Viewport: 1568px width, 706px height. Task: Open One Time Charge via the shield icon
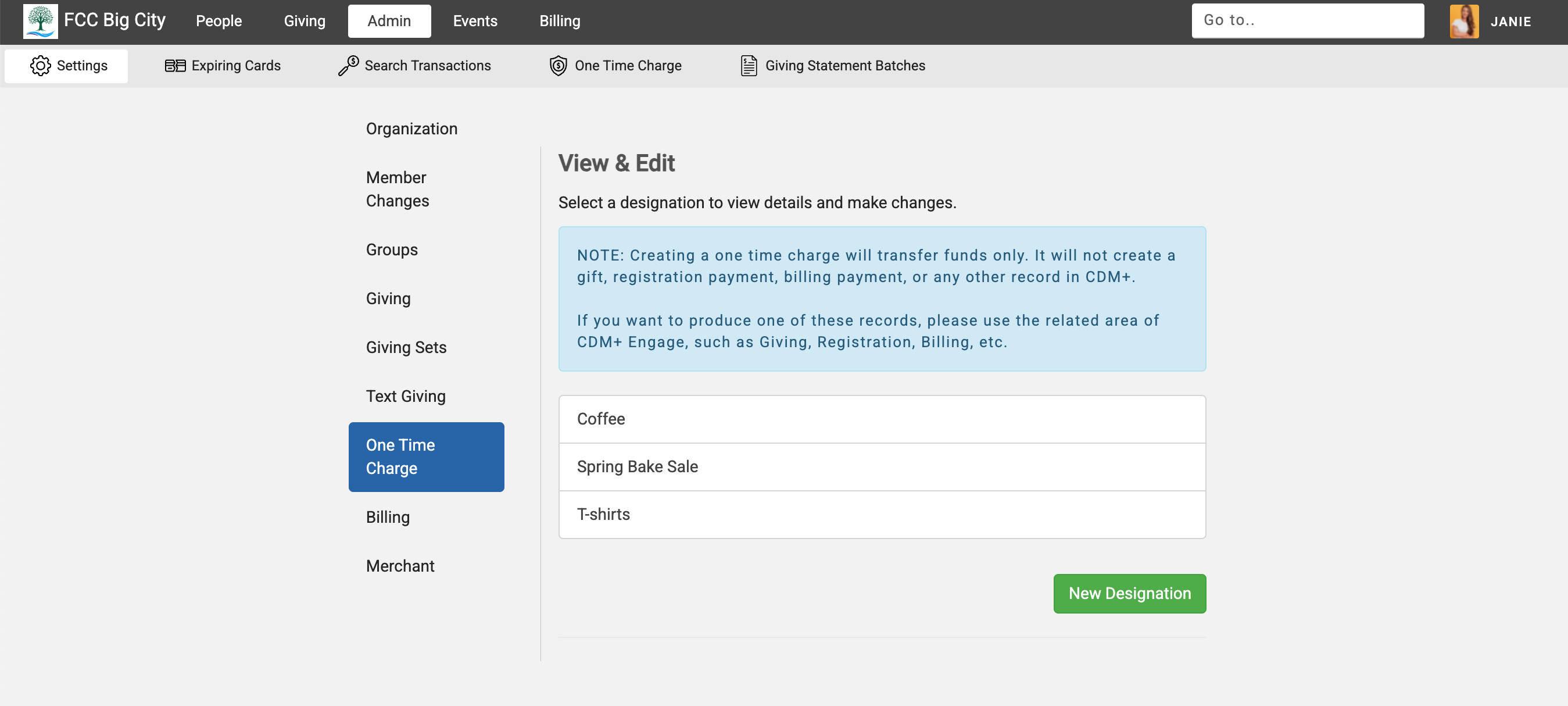coord(557,65)
